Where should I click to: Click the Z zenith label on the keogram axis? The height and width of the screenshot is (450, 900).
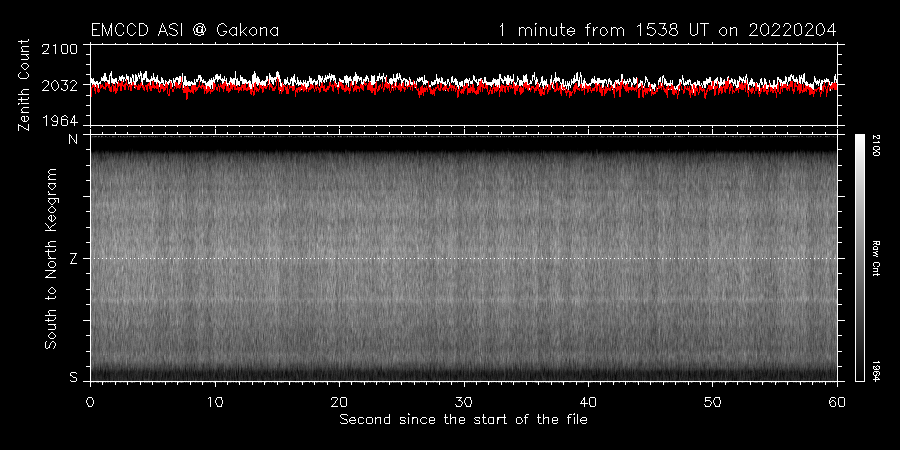tap(73, 259)
